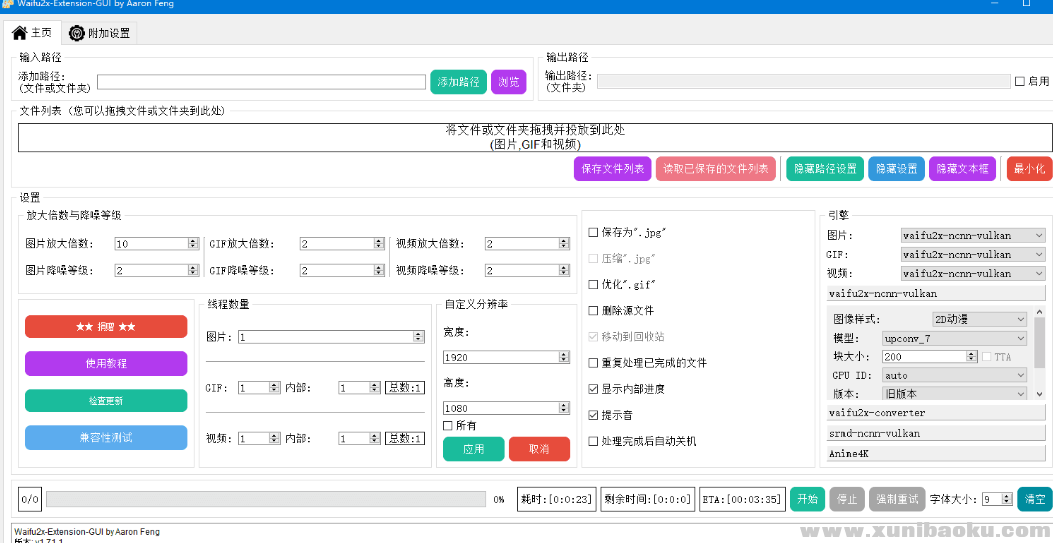Uncheck the 提示音 checkbox
1053x543 pixels.
(x=593, y=415)
